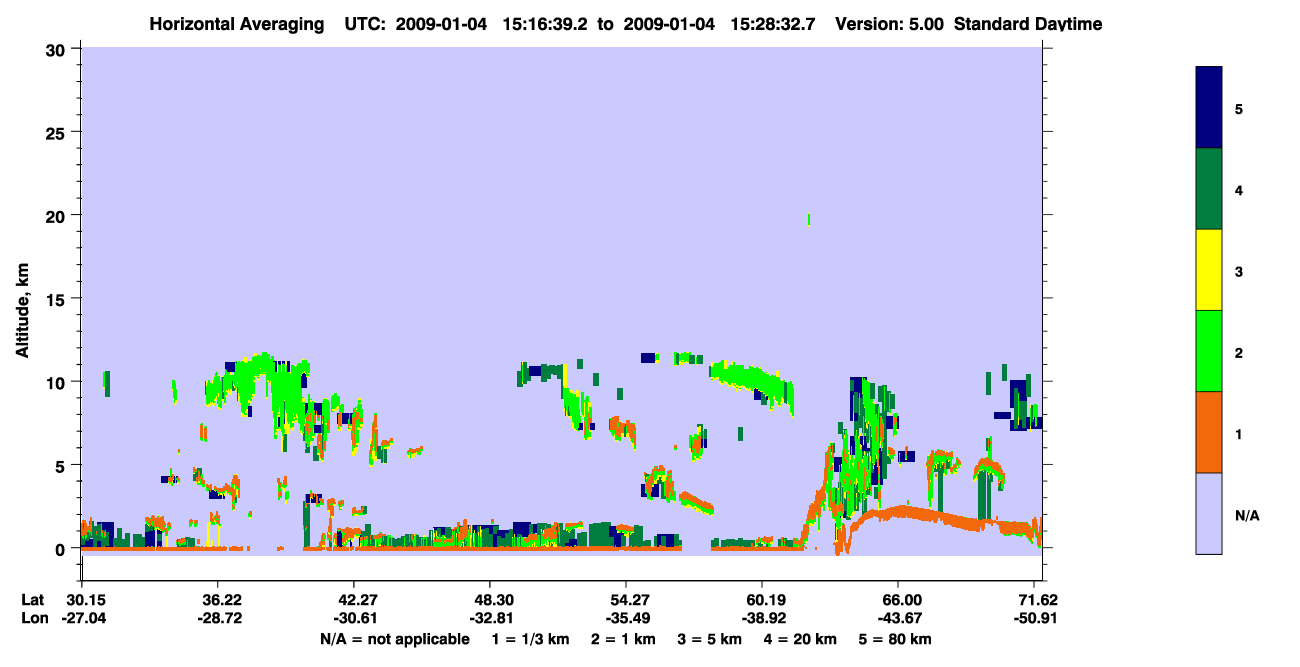The width and height of the screenshot is (1300, 667).
Task: Click the lavender N/A colorbar segment
Action: [x=1209, y=513]
